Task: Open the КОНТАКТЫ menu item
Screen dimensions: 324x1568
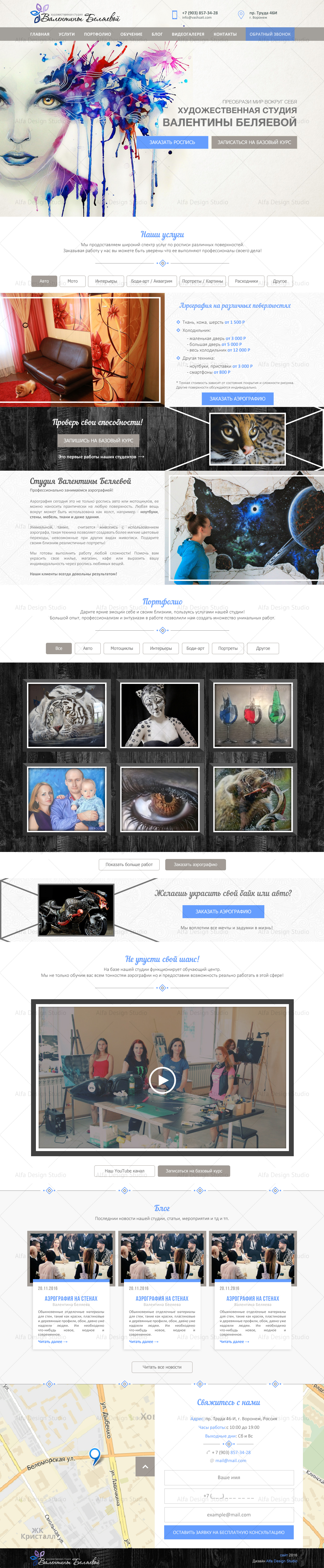Action: [225, 34]
